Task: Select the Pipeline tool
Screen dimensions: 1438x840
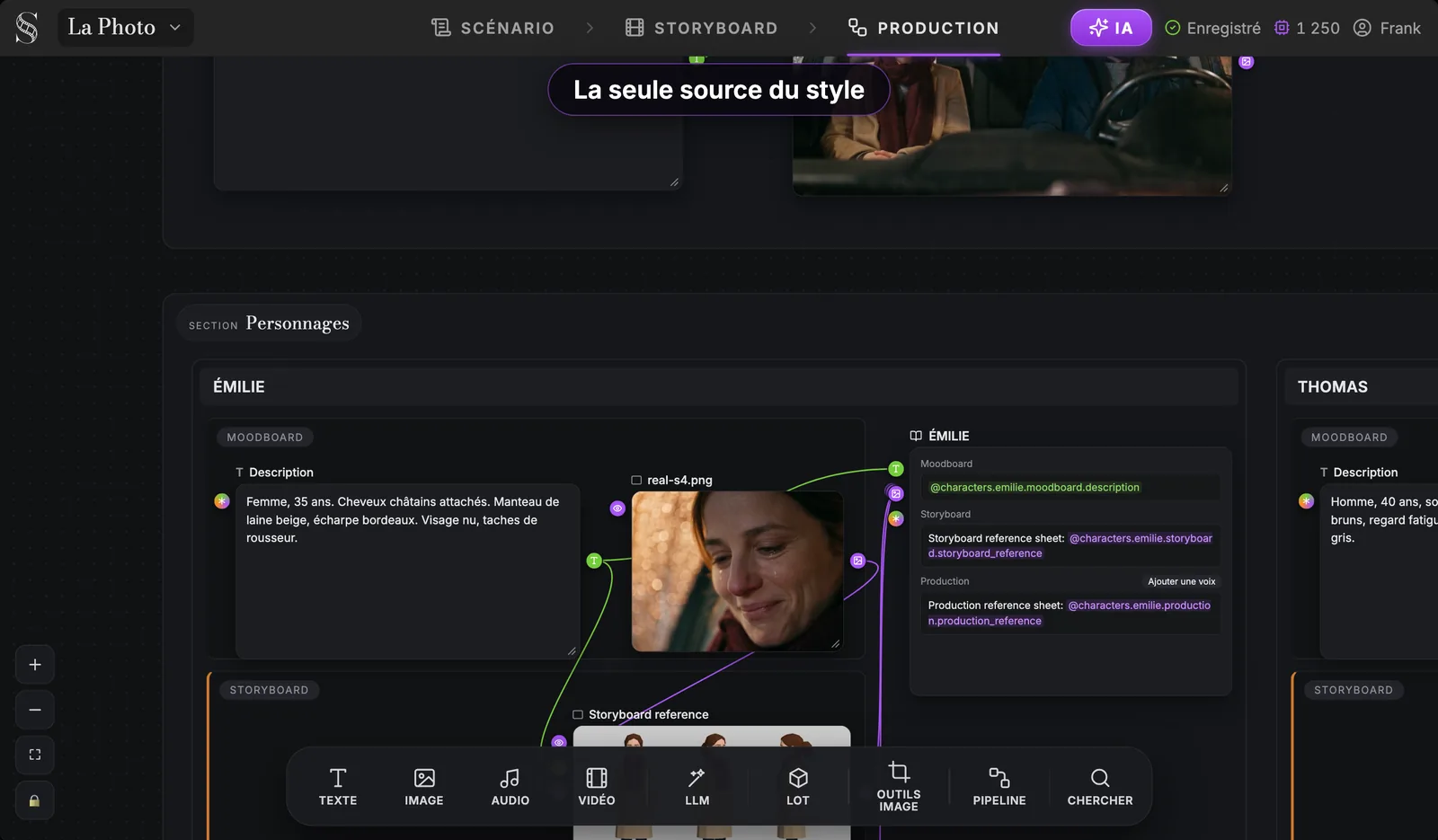Action: (x=999, y=787)
